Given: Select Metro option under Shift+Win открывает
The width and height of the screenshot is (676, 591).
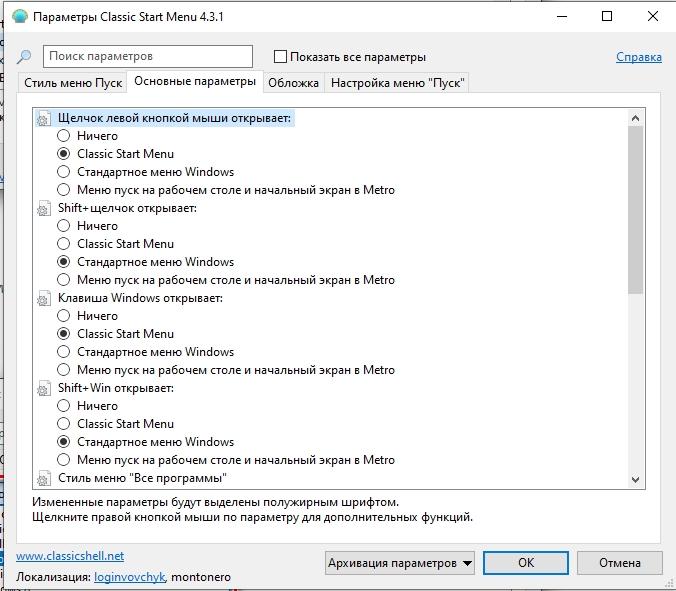Looking at the screenshot, I should click(63, 460).
